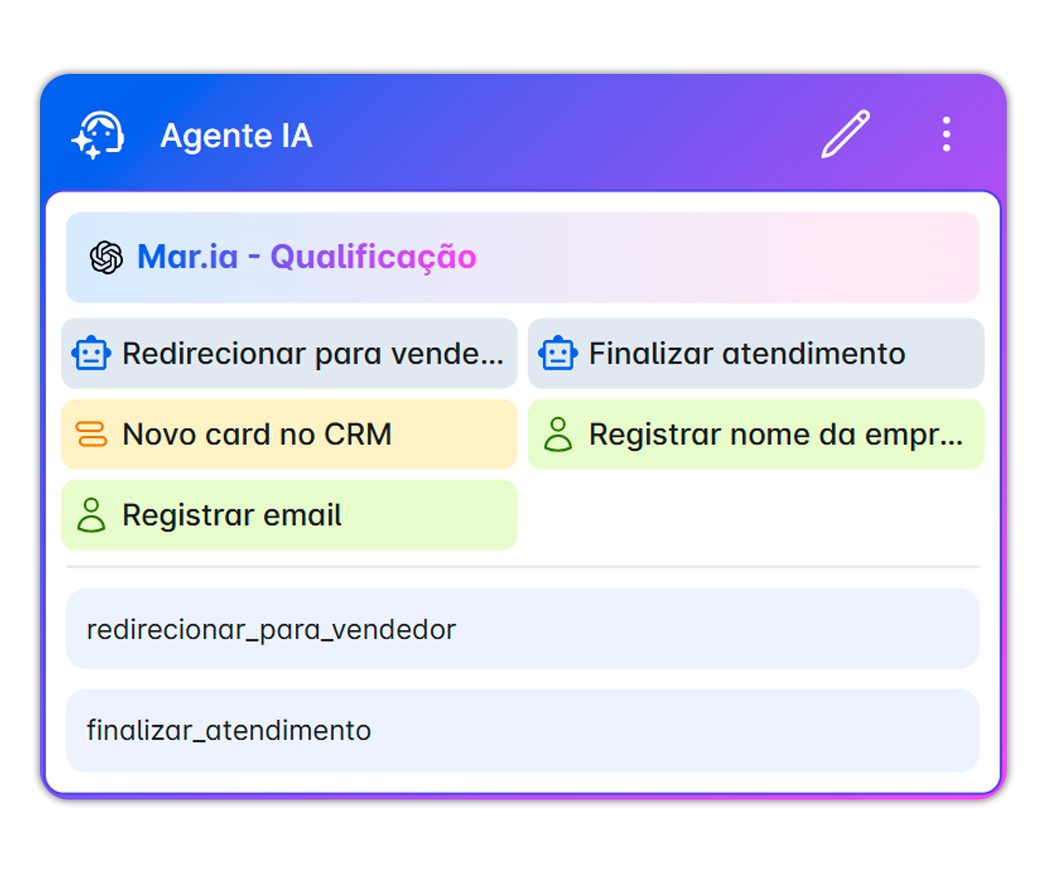The image size is (1046, 873).
Task: Click the Agente IA title text
Action: [x=236, y=136]
